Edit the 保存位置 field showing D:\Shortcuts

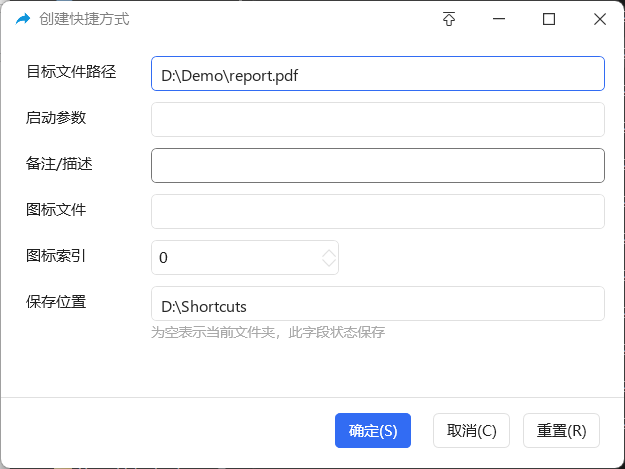coord(378,304)
